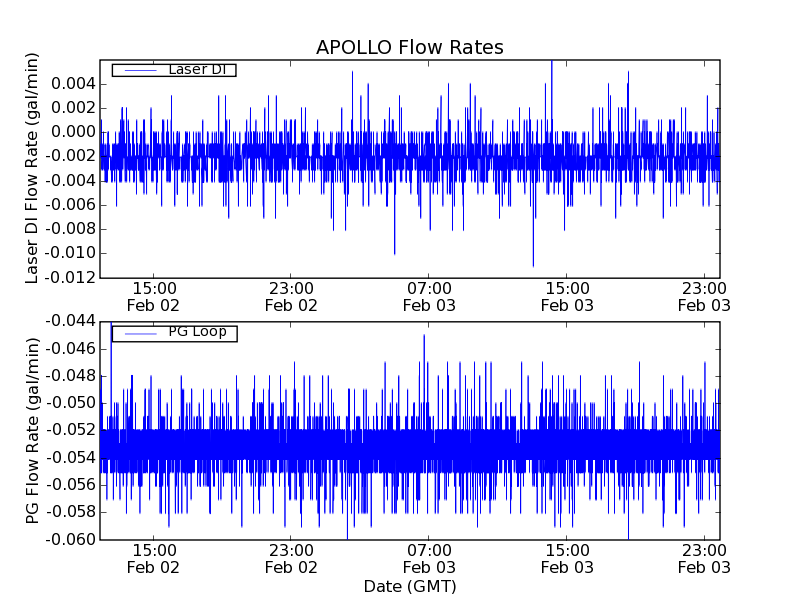Click the PG Flow Rate axis label
Screen dimensions: 800x600
coord(32,431)
